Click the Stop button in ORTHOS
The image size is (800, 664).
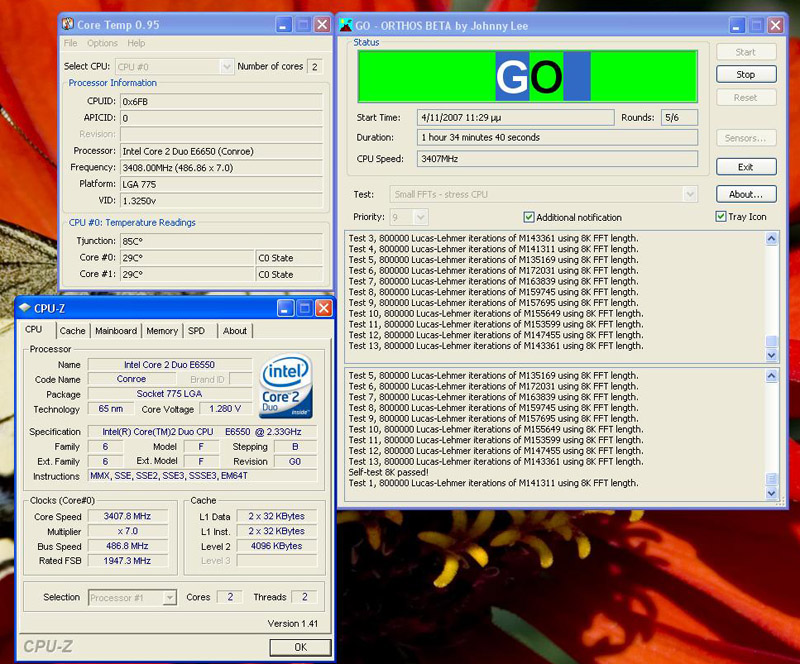pos(746,74)
